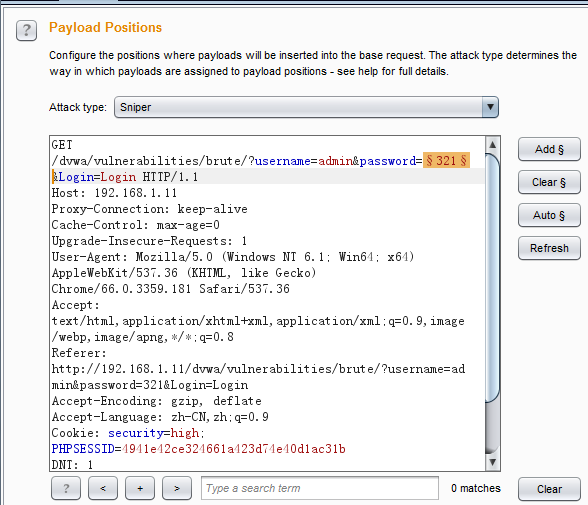Select the Sniper attack type combo box
Screen dimensions: 588x505
click(306, 107)
